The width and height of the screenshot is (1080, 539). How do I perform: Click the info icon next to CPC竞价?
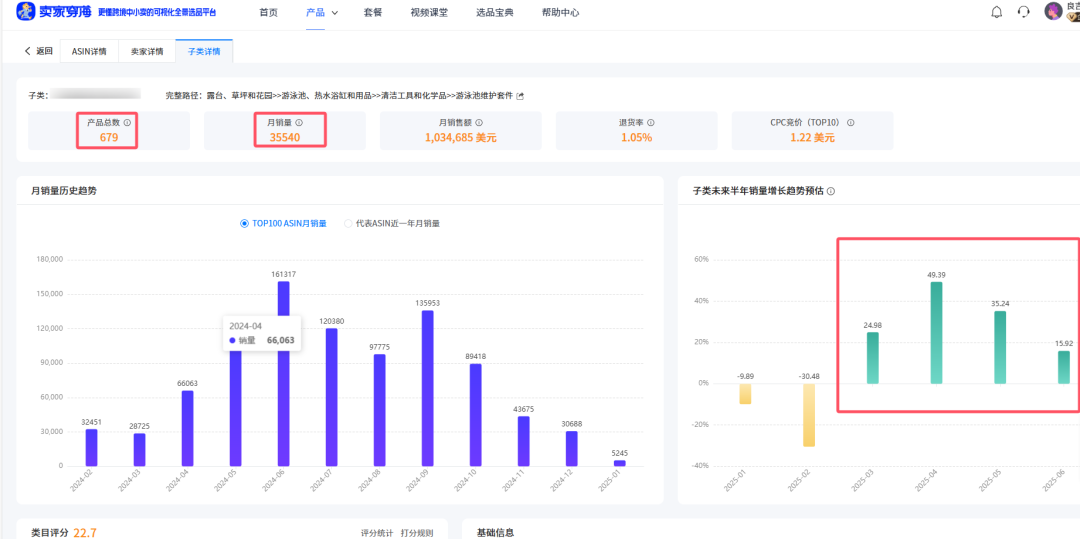[x=851, y=123]
